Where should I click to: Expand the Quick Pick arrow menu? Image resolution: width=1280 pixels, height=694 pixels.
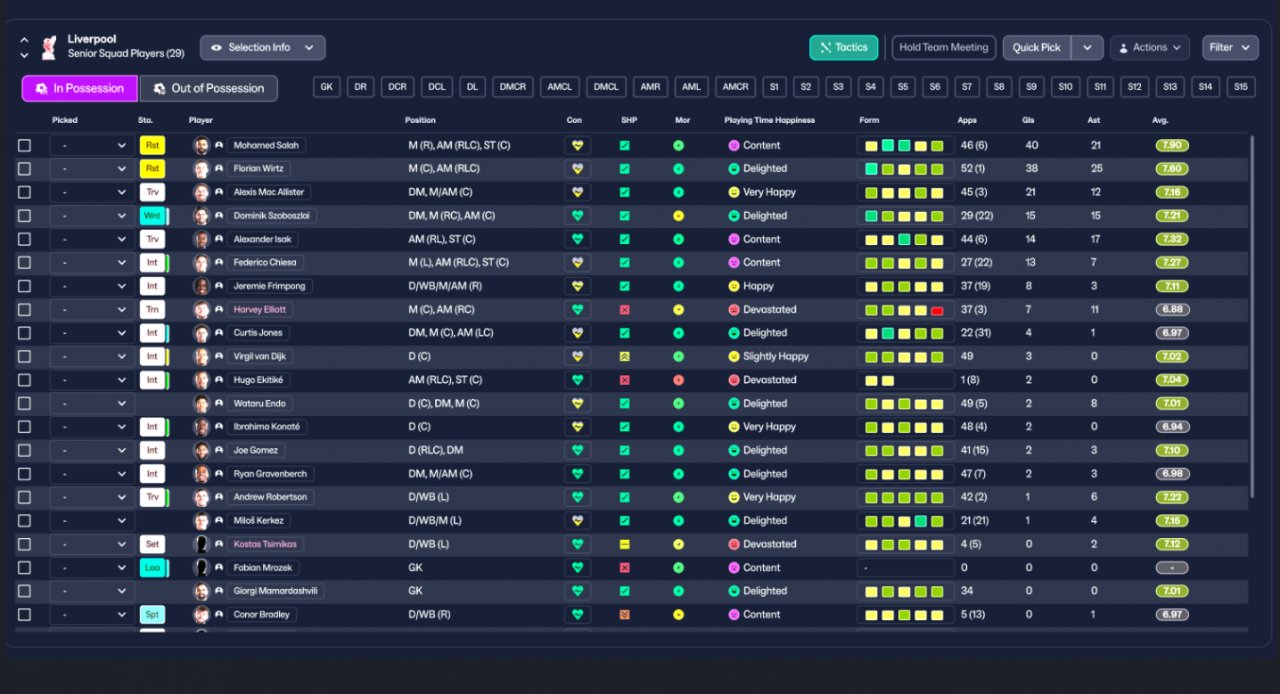[1087, 47]
